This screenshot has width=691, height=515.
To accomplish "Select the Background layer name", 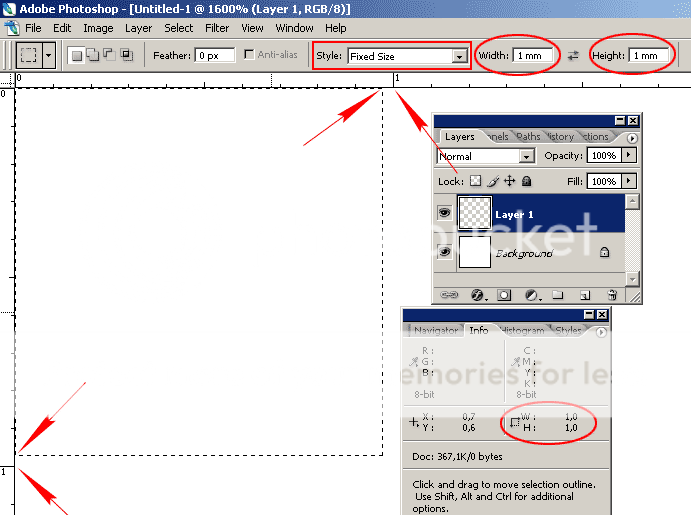I will (524, 253).
